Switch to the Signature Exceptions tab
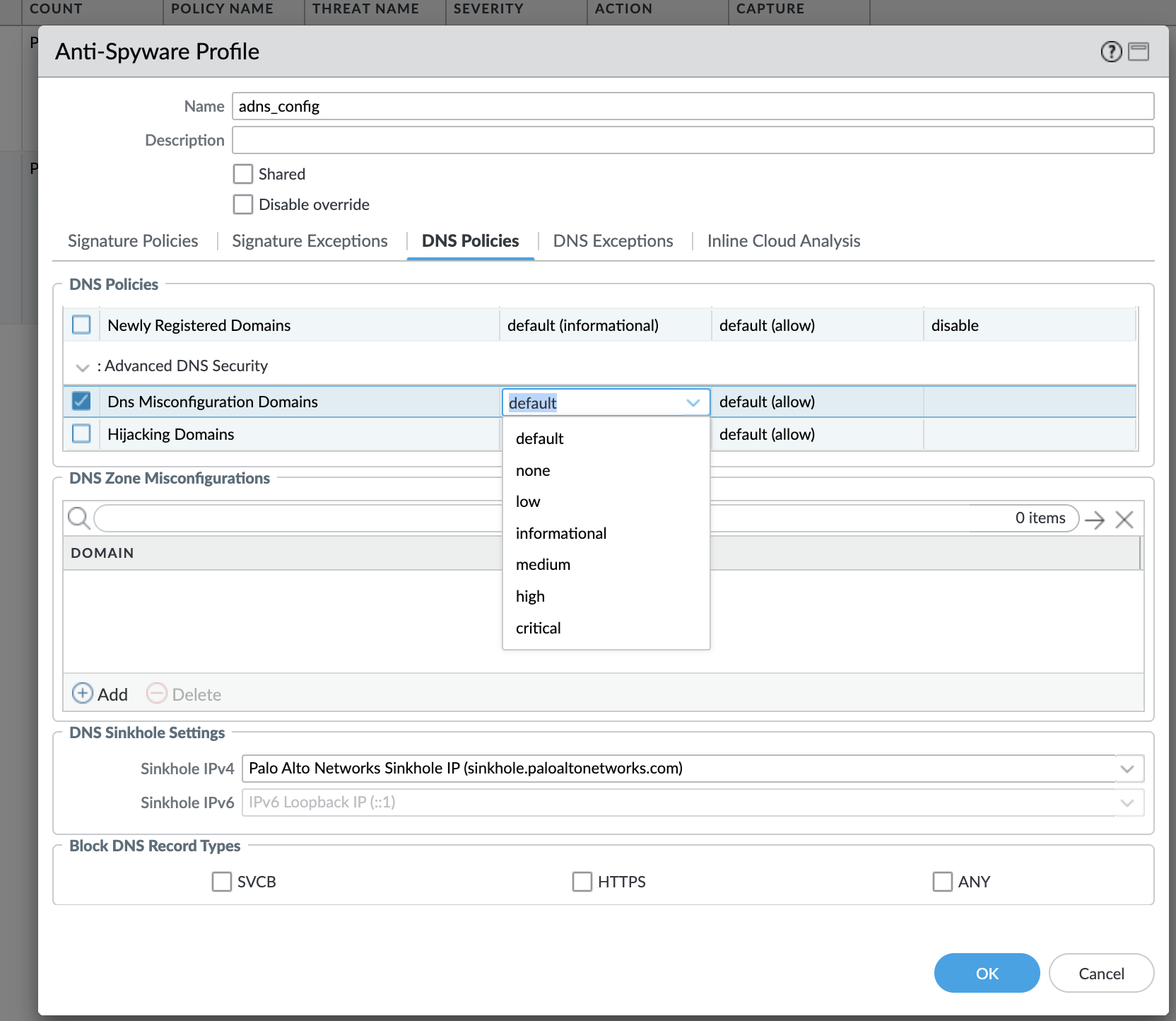The height and width of the screenshot is (1021, 1176). tap(310, 241)
